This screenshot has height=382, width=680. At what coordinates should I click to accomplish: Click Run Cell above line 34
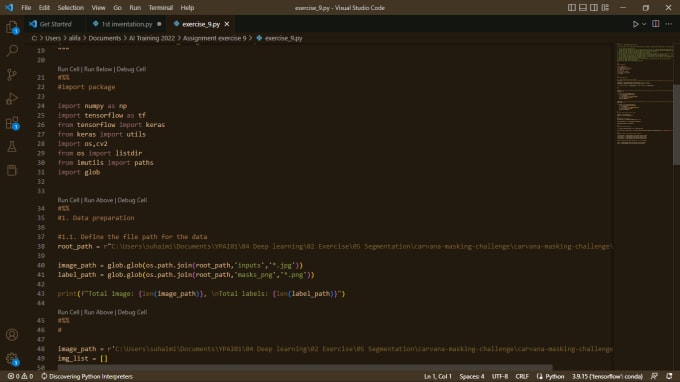point(68,200)
